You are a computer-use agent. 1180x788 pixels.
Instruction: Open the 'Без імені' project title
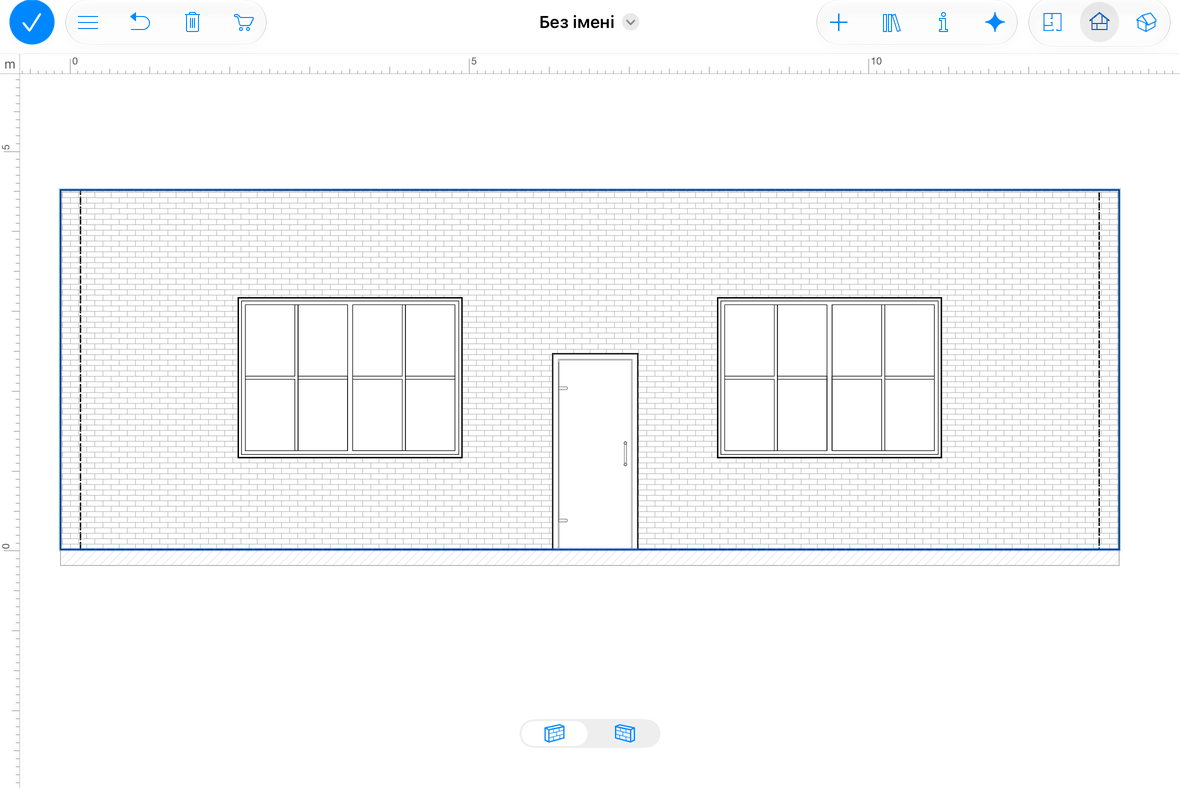576,23
